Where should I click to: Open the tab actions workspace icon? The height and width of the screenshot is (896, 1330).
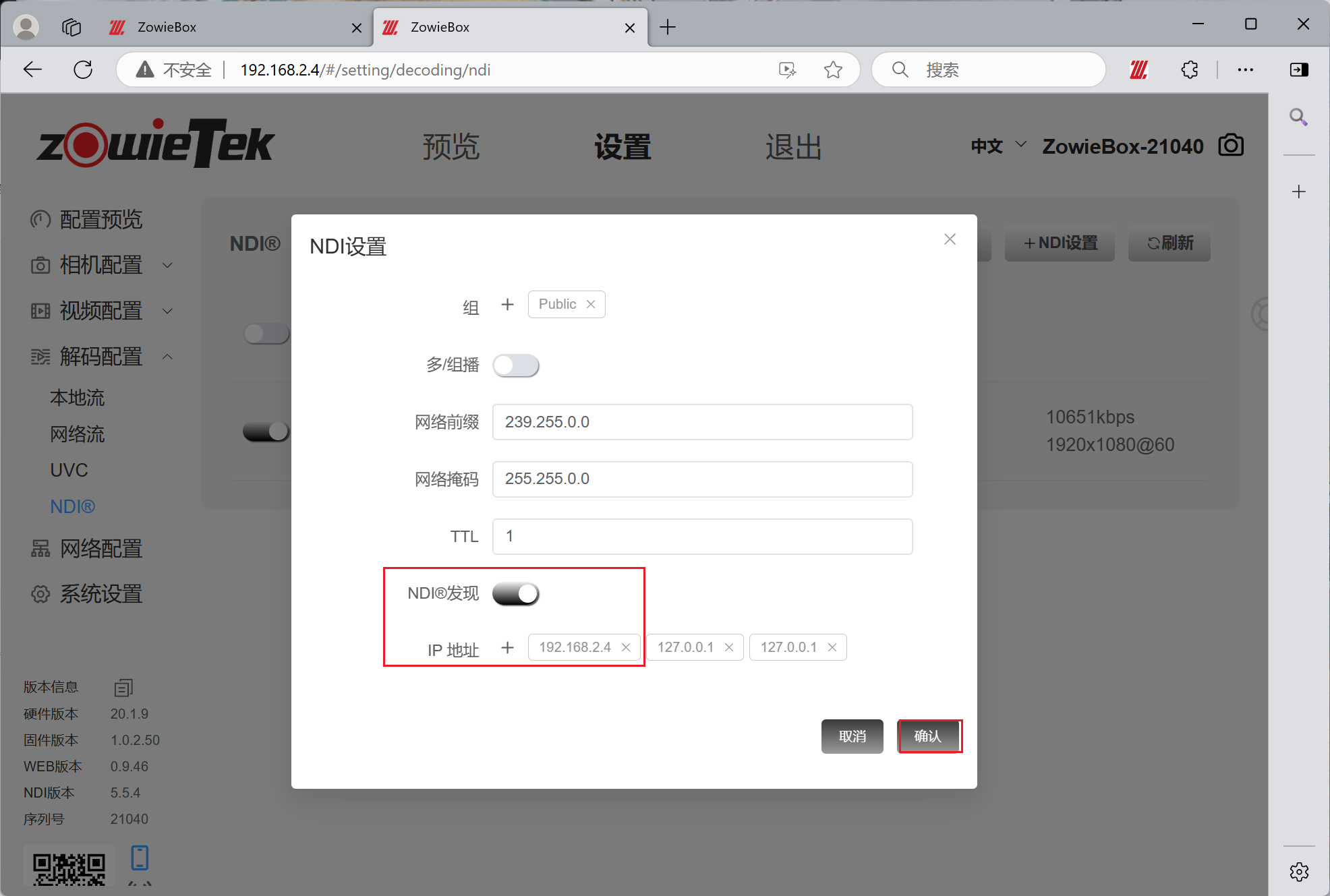click(71, 27)
